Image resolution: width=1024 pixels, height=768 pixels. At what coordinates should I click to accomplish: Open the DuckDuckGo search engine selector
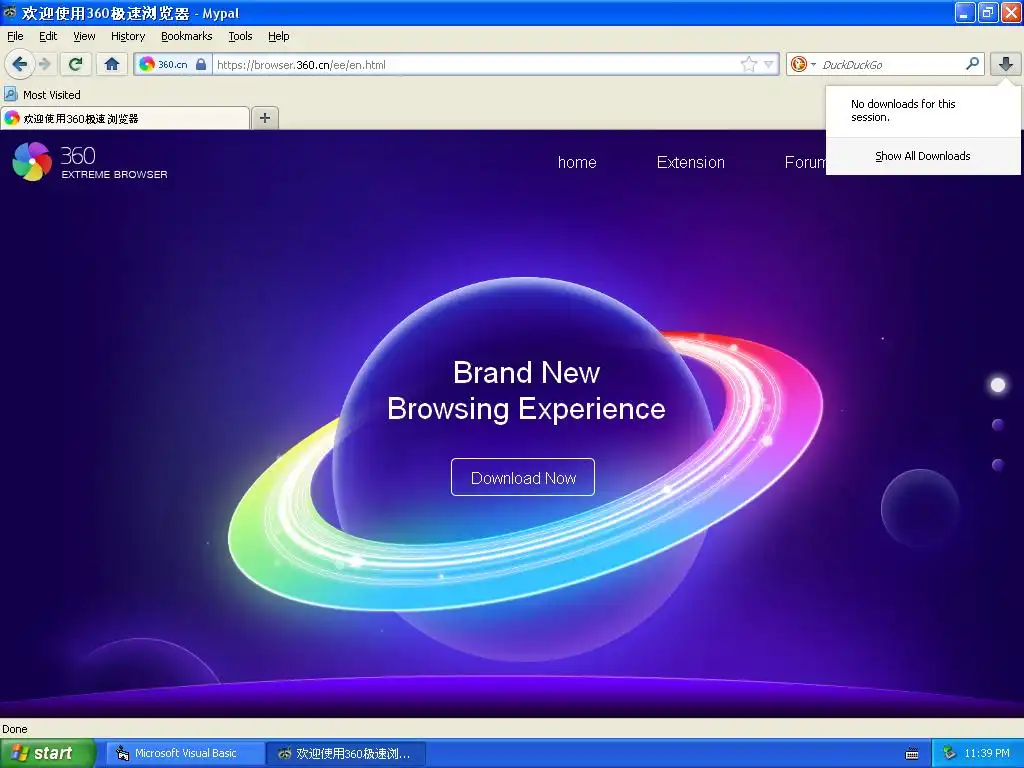point(803,64)
